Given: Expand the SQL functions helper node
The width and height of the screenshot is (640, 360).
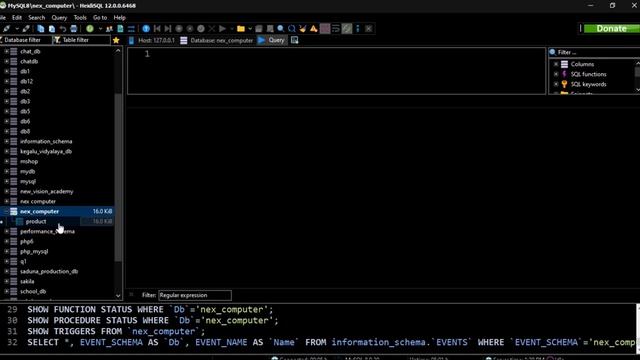Looking at the screenshot, I should (x=556, y=74).
